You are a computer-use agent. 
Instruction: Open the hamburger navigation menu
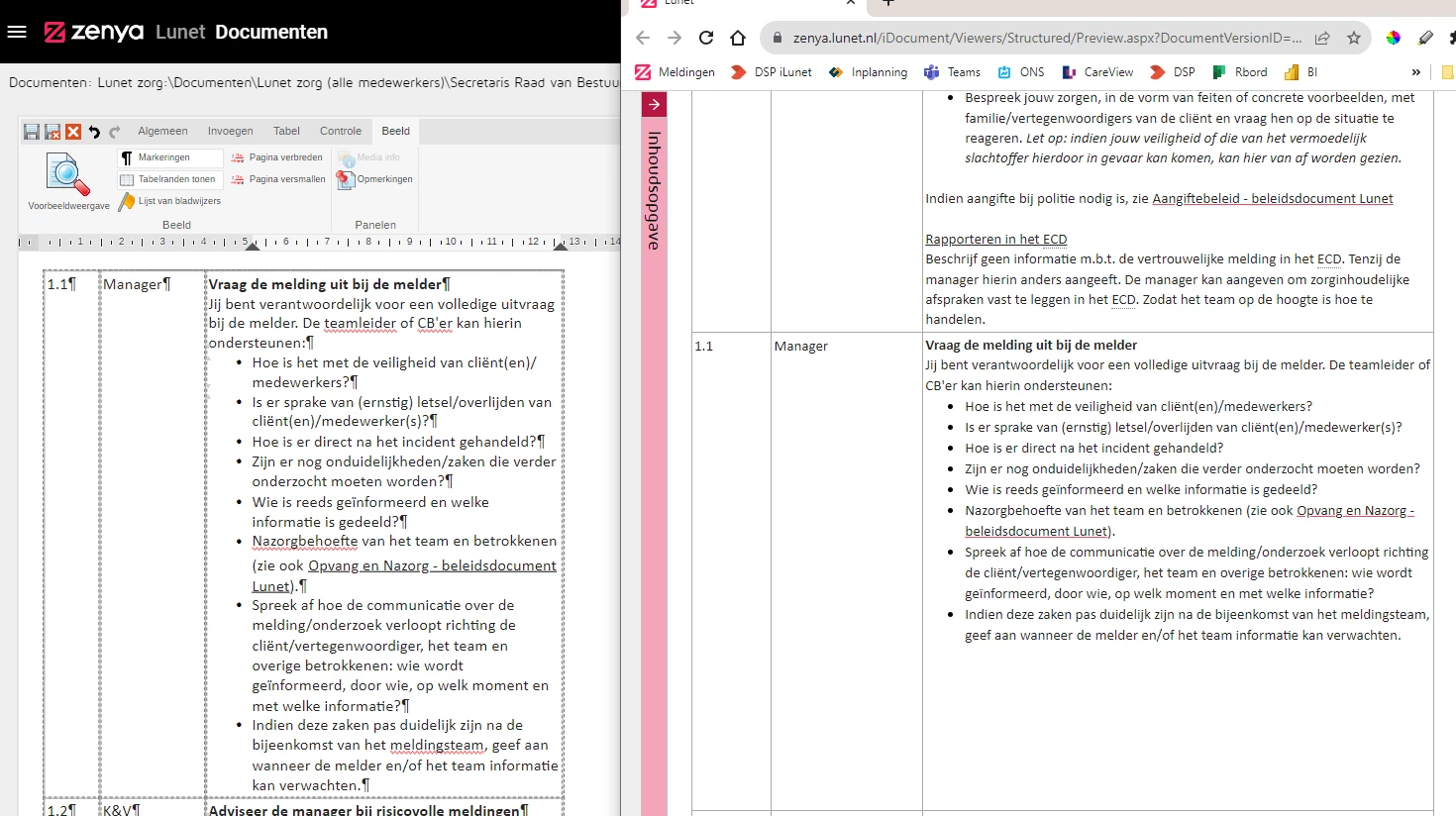pos(16,32)
